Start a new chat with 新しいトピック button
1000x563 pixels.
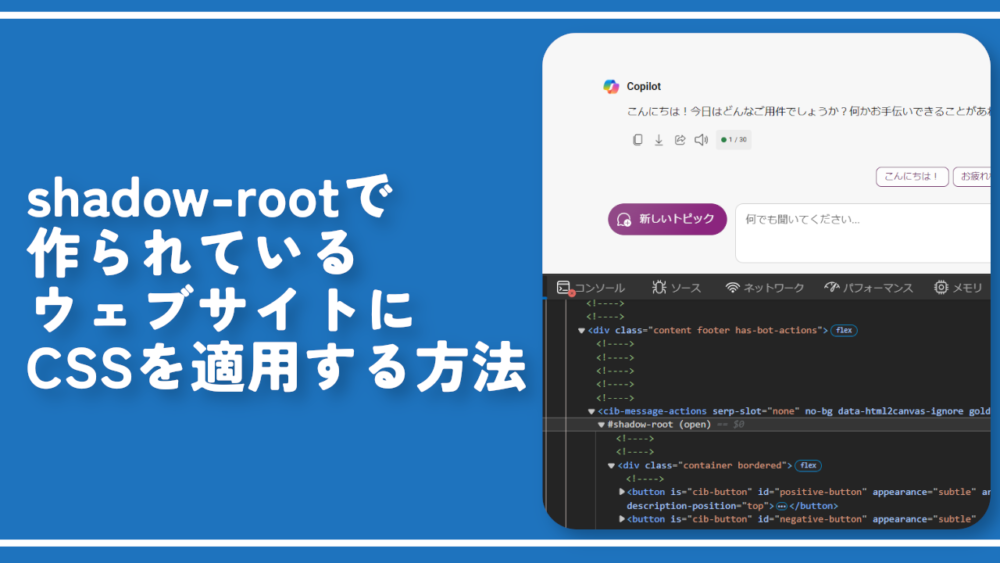tap(667, 219)
